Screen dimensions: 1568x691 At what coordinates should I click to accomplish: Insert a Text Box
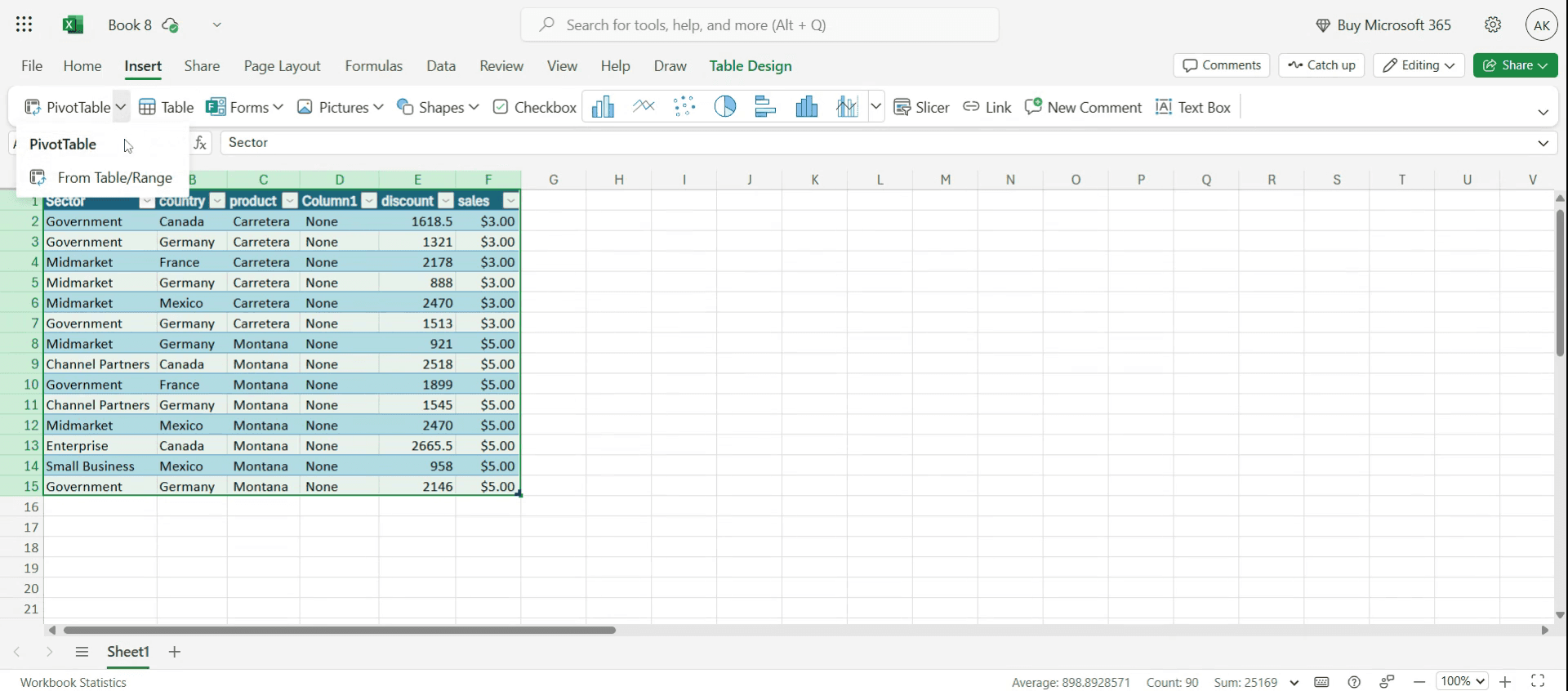pyautogui.click(x=1193, y=107)
